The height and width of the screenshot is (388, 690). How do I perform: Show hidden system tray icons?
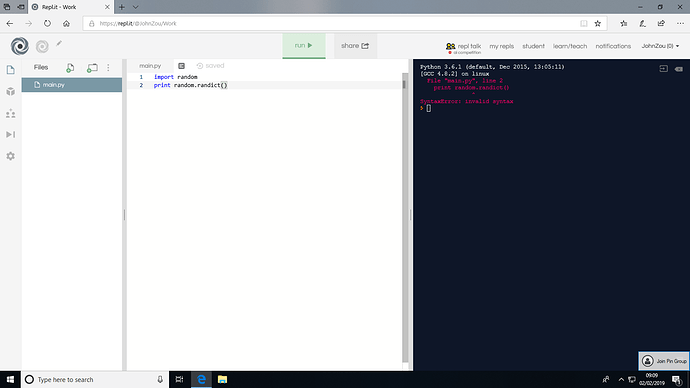(x=621, y=379)
